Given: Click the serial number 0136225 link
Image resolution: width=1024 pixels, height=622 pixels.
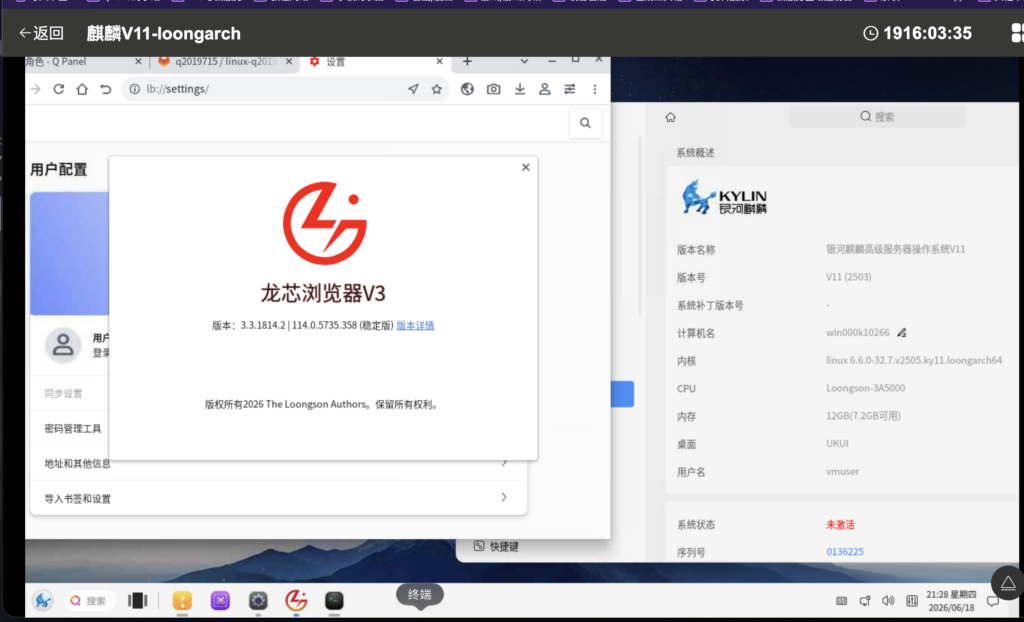Looking at the screenshot, I should 845,551.
